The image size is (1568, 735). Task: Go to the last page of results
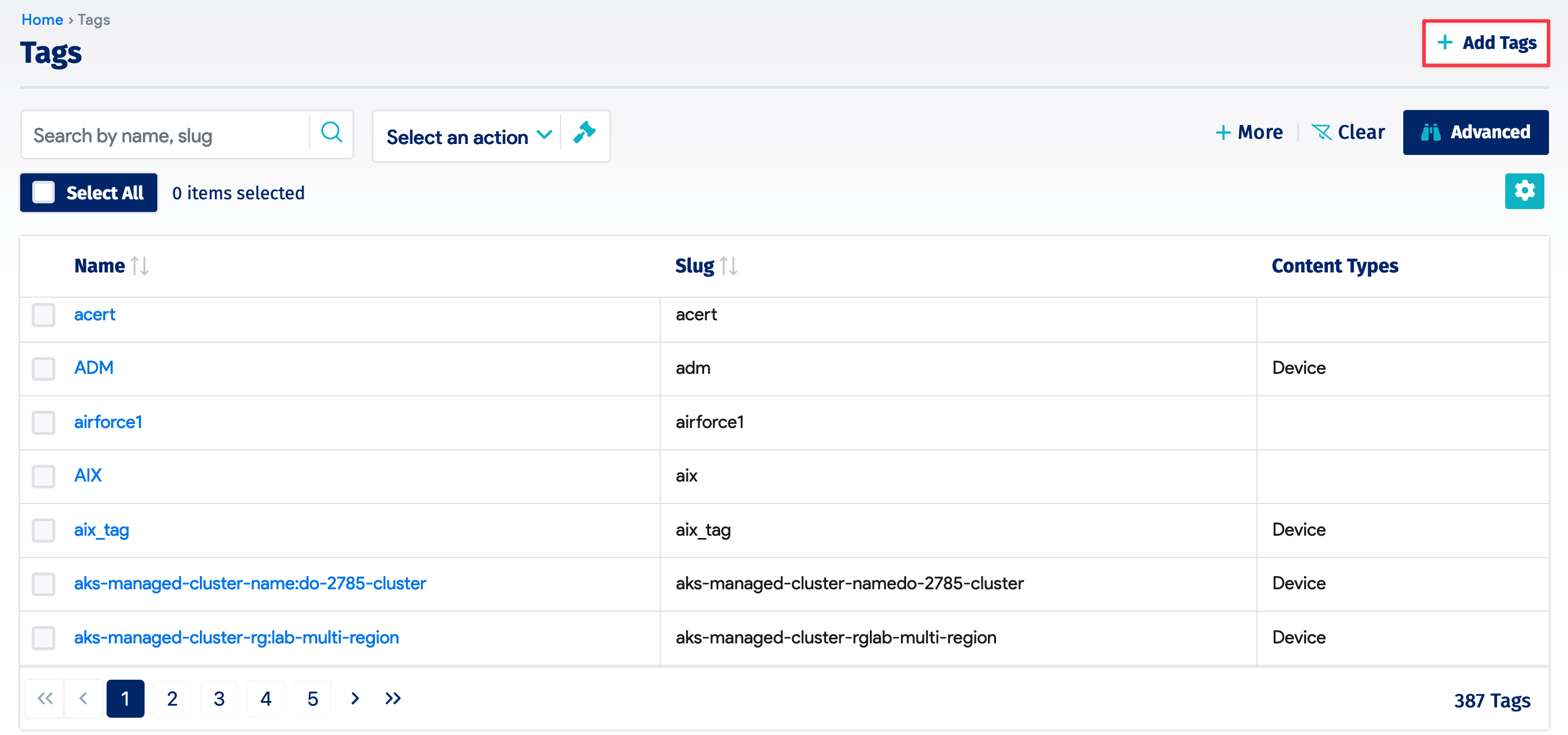point(393,698)
